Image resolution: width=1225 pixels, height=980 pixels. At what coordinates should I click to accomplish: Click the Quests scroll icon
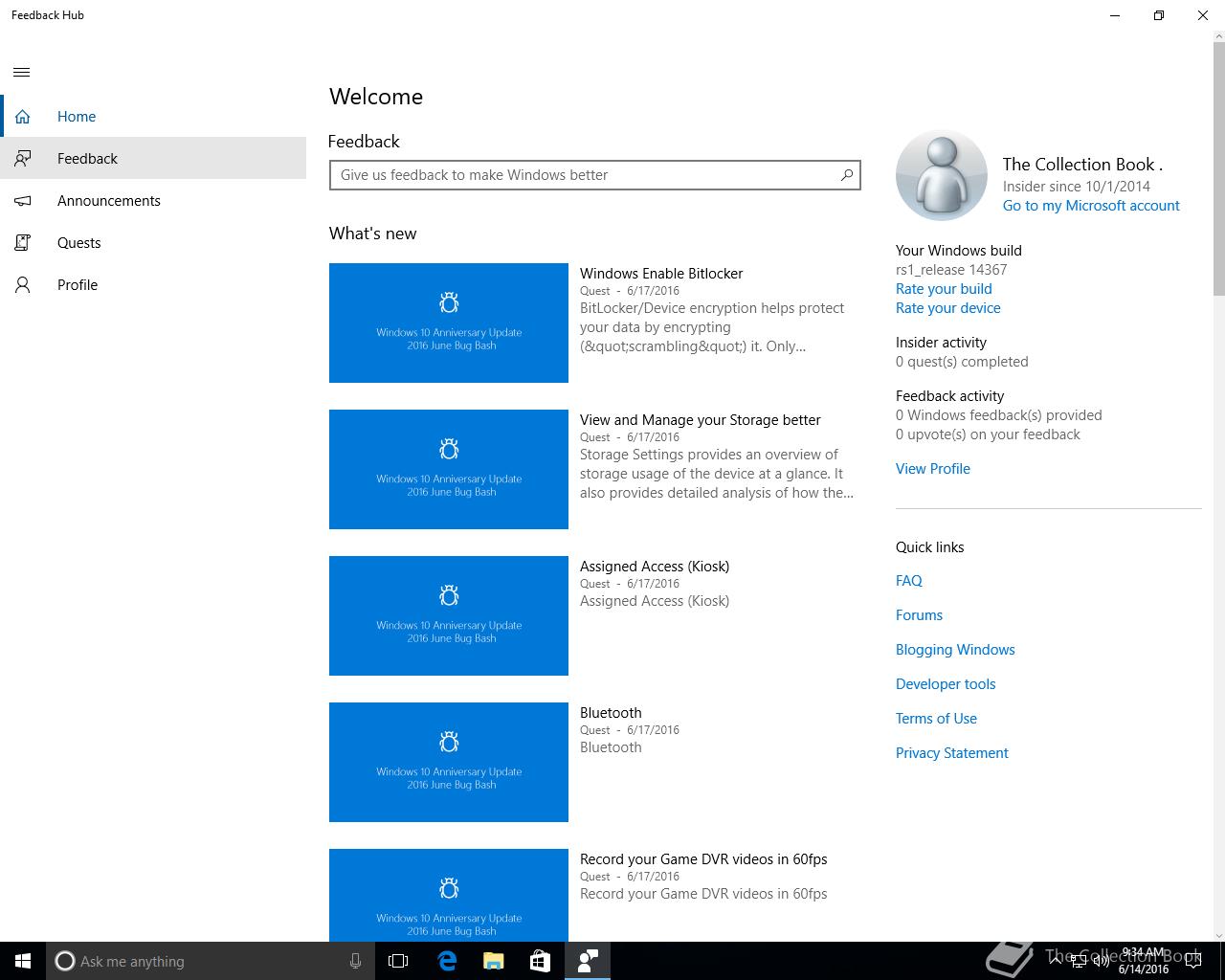[x=22, y=243]
